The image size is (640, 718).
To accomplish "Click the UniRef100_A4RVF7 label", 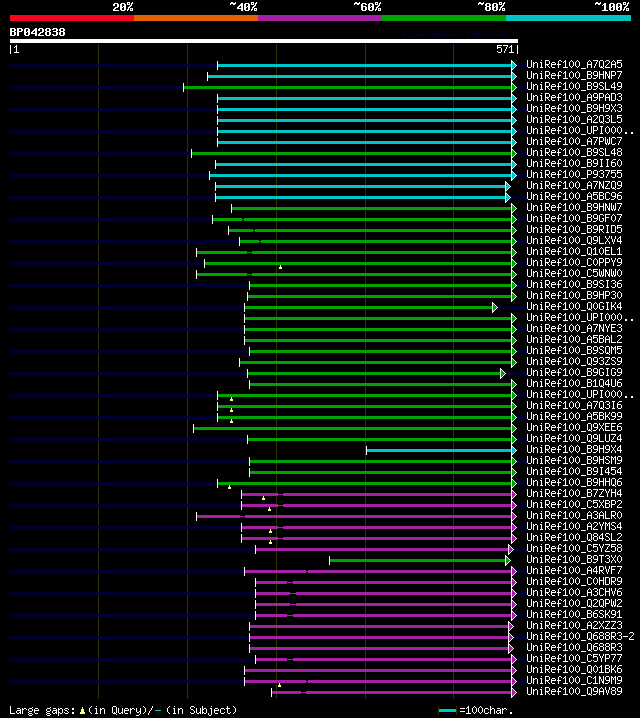I will tap(574, 570).
